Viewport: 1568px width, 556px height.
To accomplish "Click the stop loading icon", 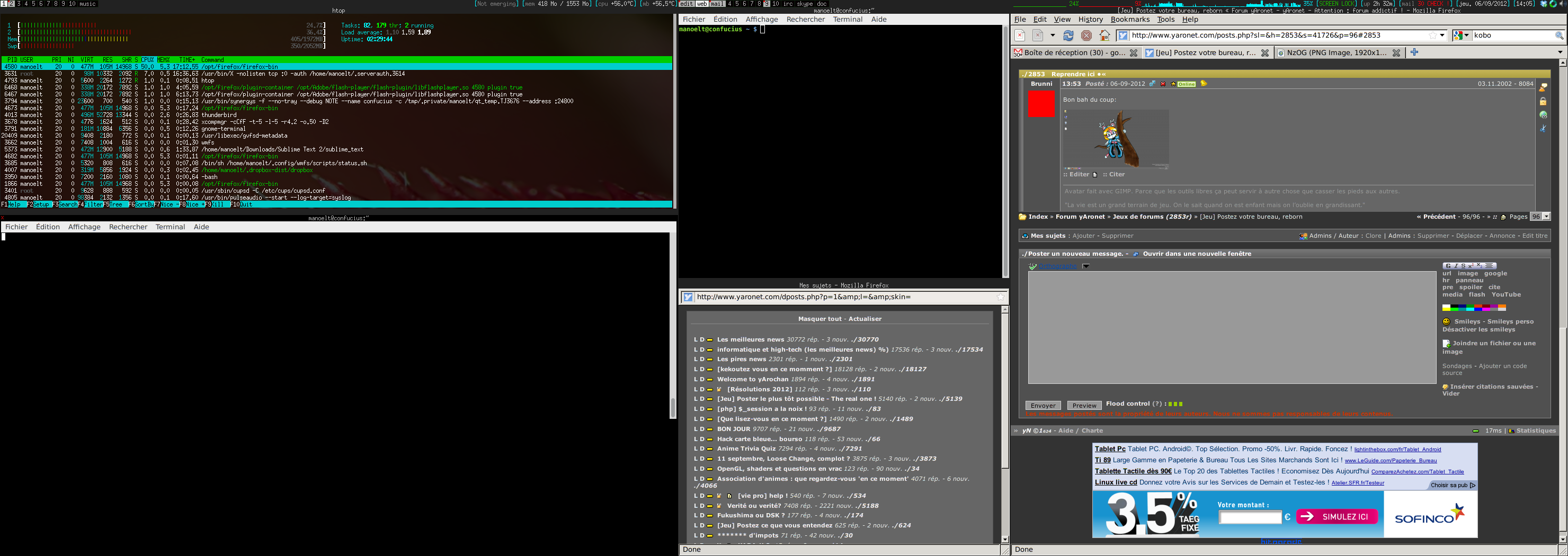I will click(x=1086, y=36).
